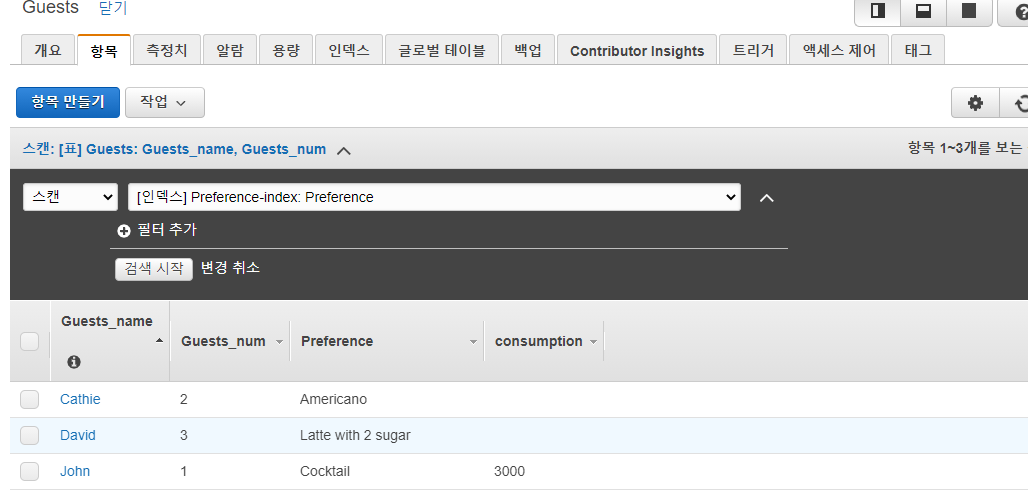1028x504 pixels.
Task: Open the John item link
Action: 75,471
